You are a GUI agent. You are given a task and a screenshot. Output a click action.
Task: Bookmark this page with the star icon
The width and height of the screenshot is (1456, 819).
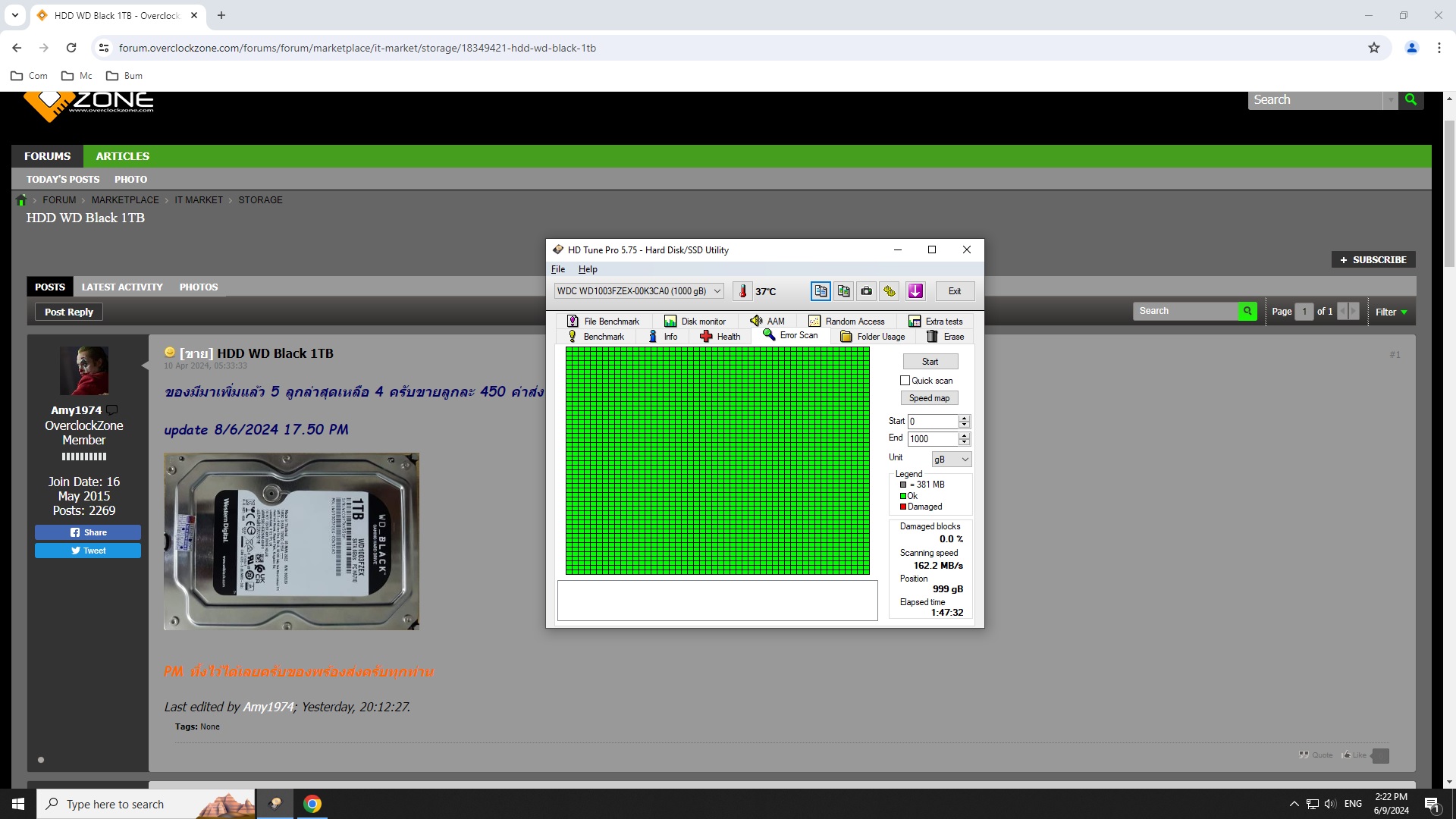tap(1374, 48)
